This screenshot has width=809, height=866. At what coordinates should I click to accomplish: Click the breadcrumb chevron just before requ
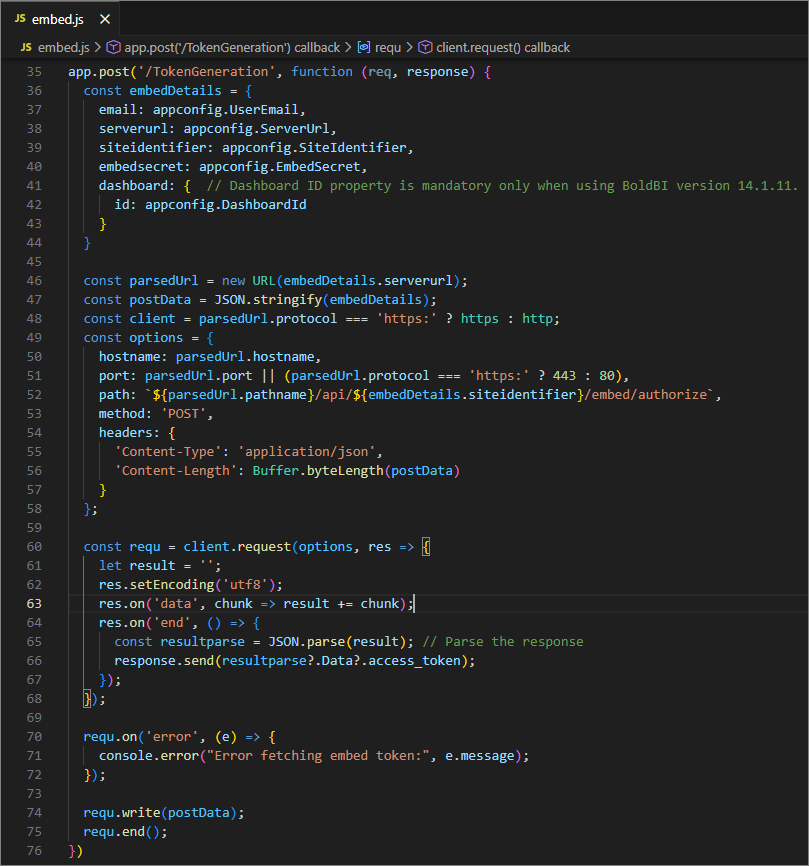coord(348,47)
